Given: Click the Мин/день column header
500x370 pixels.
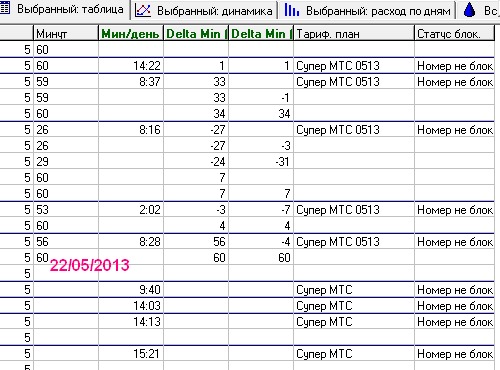Looking at the screenshot, I should pyautogui.click(x=131, y=34).
